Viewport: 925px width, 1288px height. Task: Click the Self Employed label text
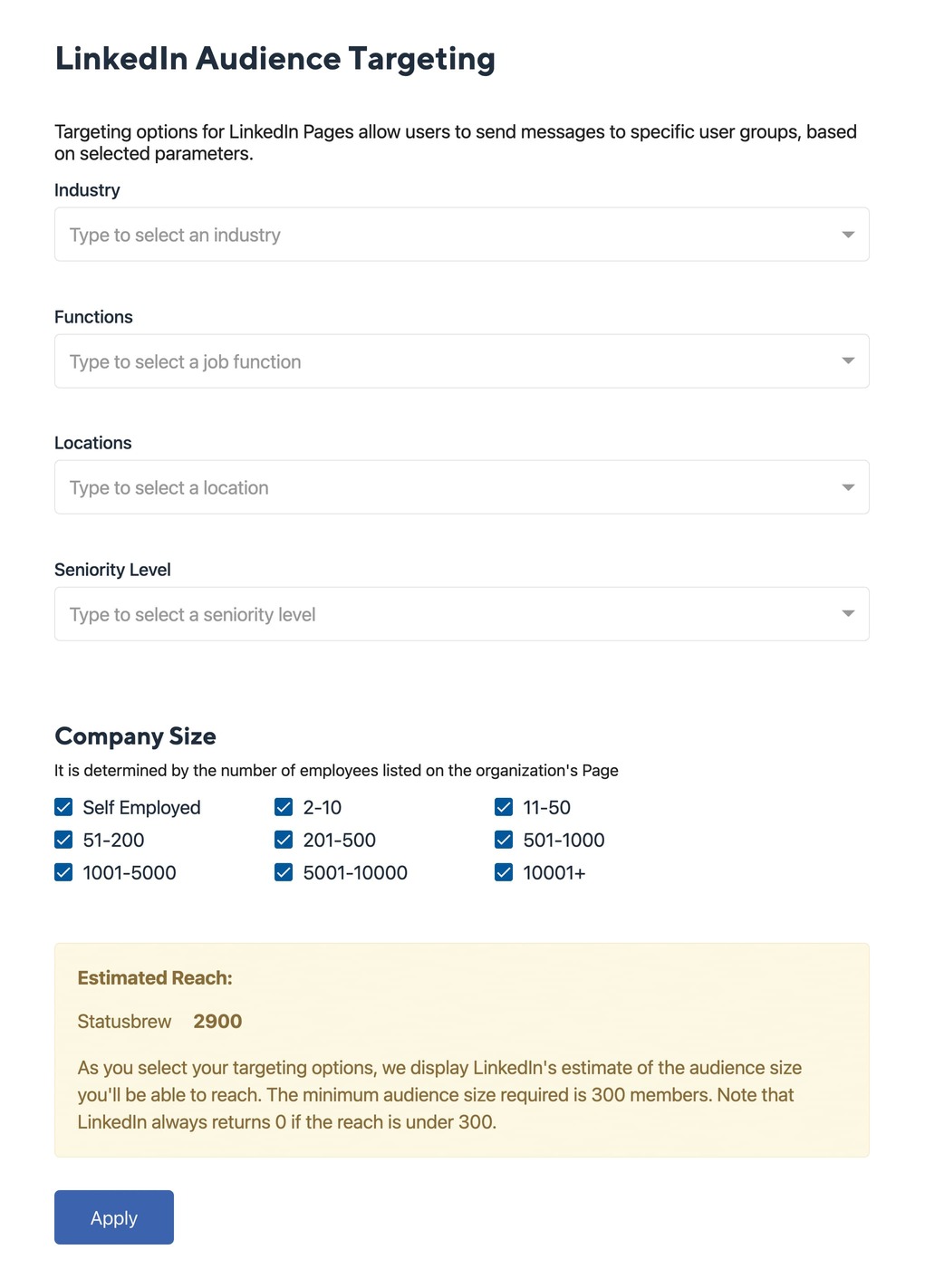tap(141, 807)
